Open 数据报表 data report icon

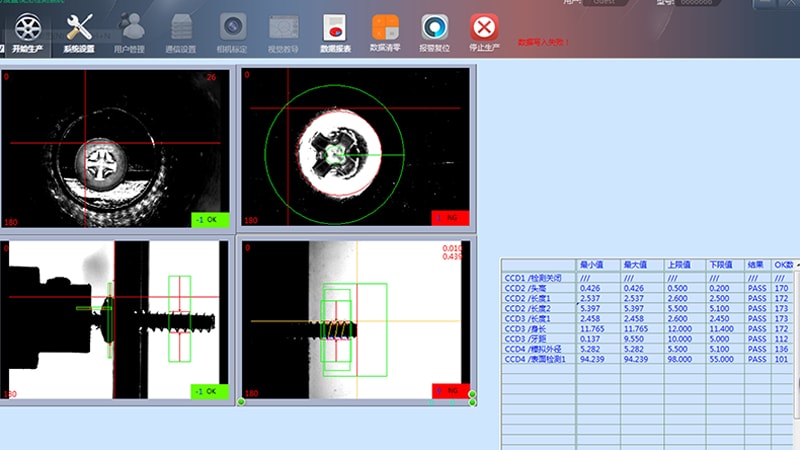(x=335, y=27)
